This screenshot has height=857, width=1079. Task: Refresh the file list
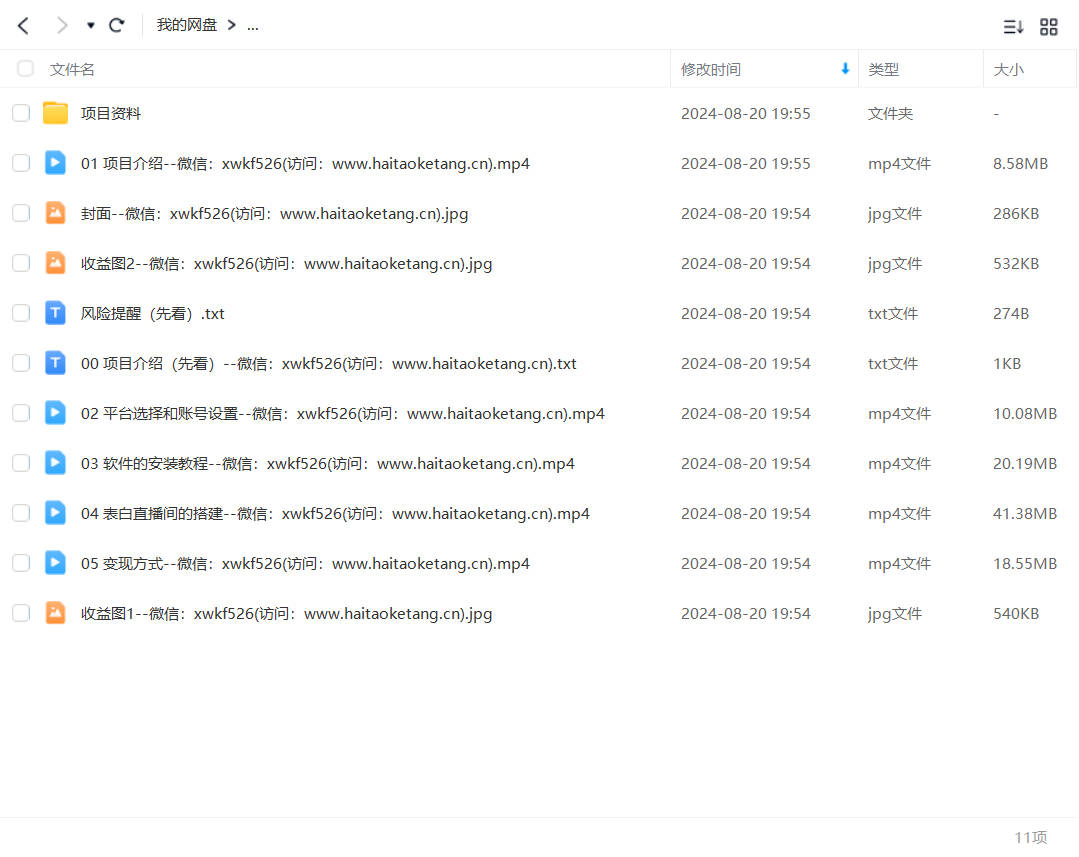tap(117, 26)
